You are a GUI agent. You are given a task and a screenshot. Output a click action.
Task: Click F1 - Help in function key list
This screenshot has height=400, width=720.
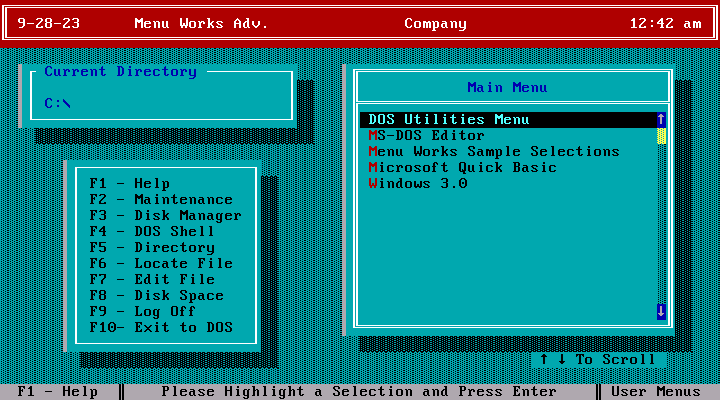pos(129,184)
